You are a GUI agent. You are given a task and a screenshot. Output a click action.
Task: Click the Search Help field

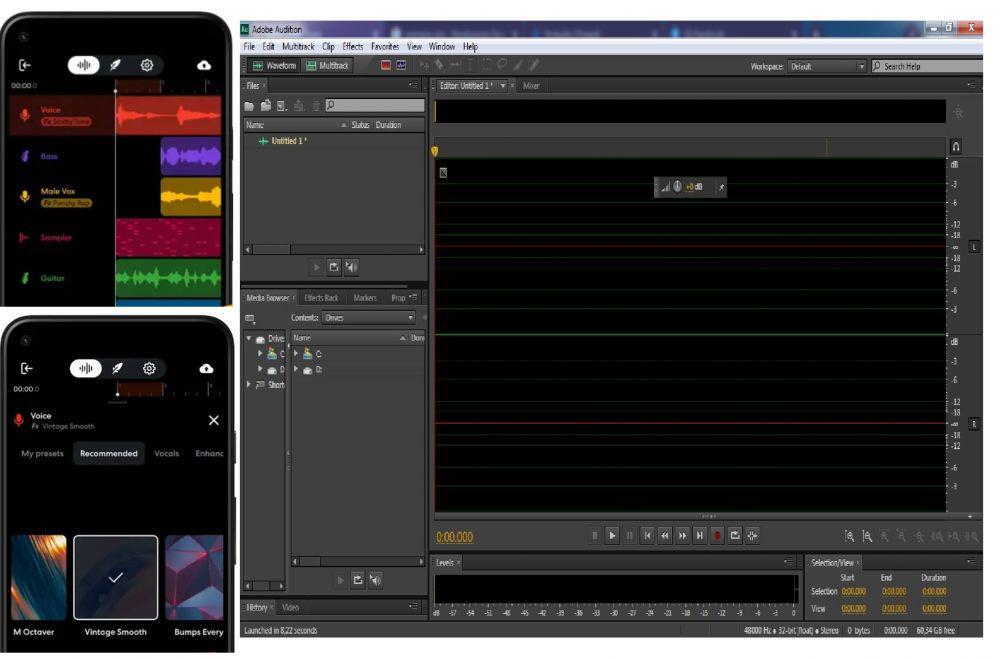pyautogui.click(x=927, y=66)
